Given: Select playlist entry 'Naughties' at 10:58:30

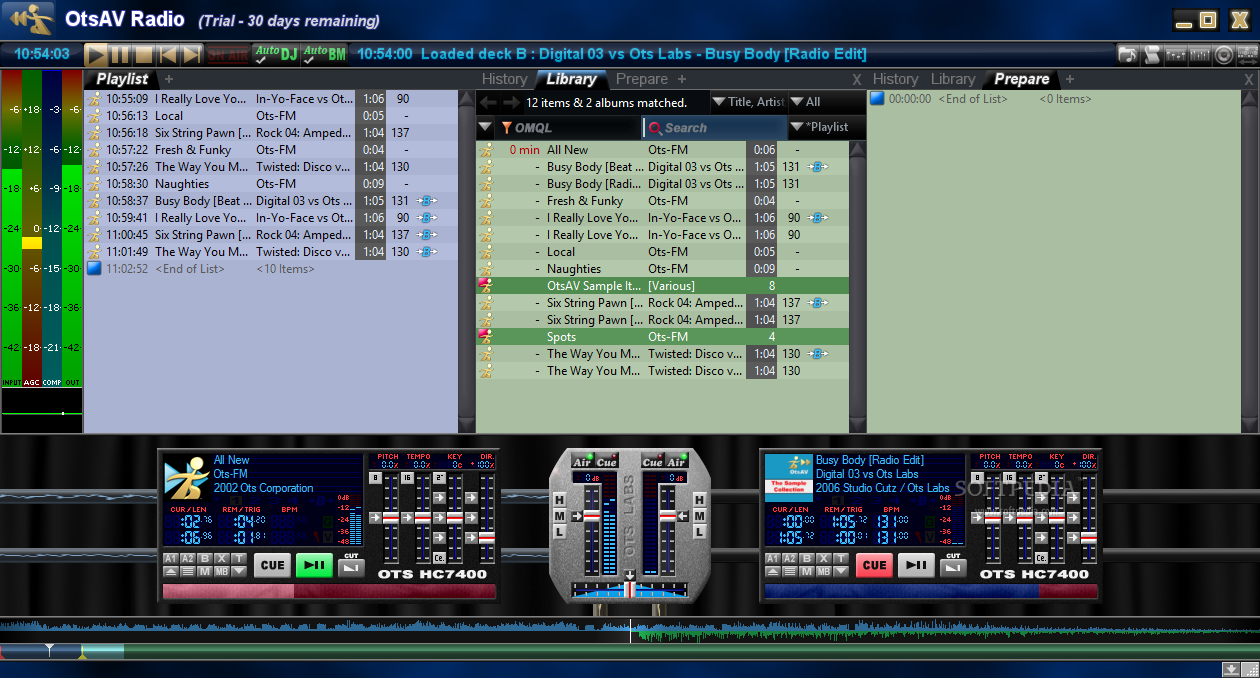Looking at the screenshot, I should (270, 184).
